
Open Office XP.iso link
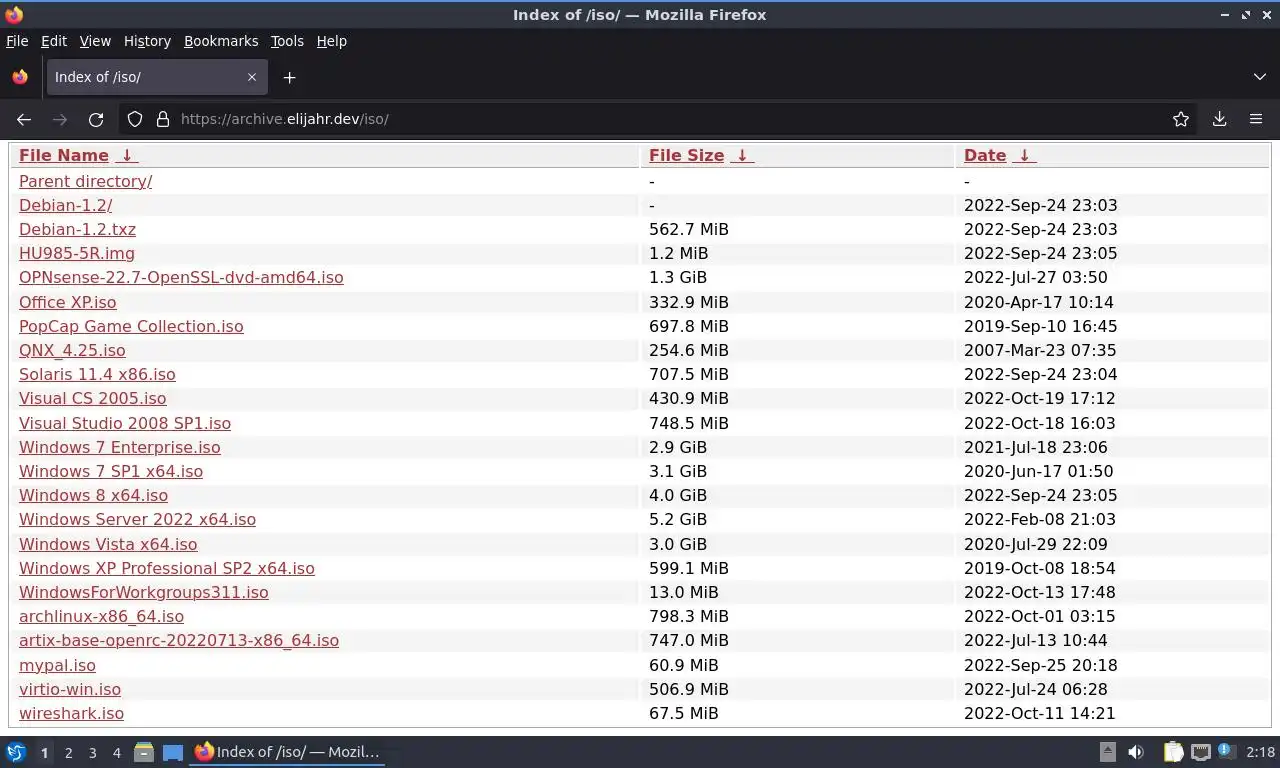click(67, 302)
